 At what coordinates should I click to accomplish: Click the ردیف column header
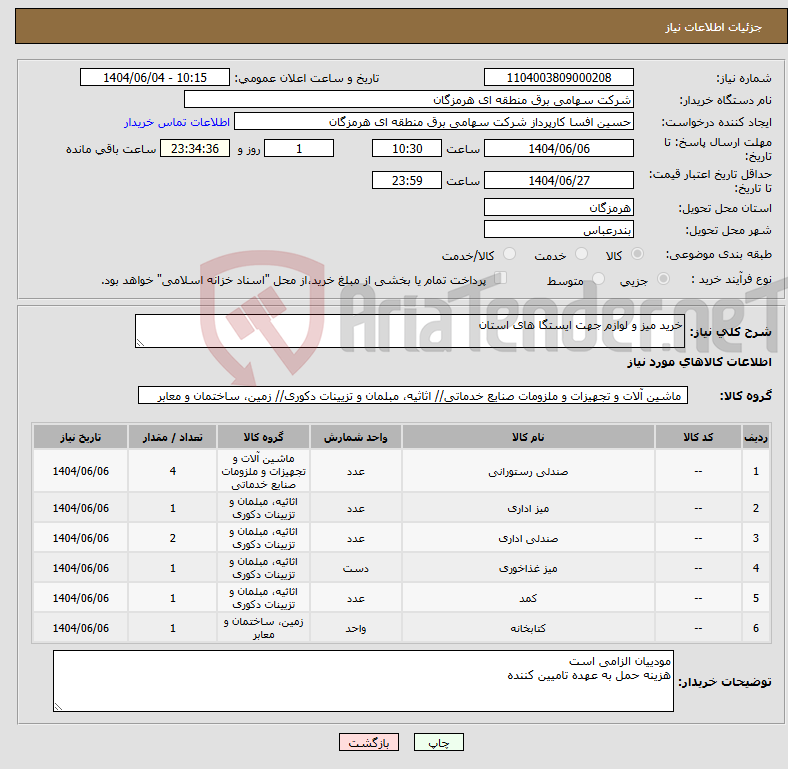(755, 437)
